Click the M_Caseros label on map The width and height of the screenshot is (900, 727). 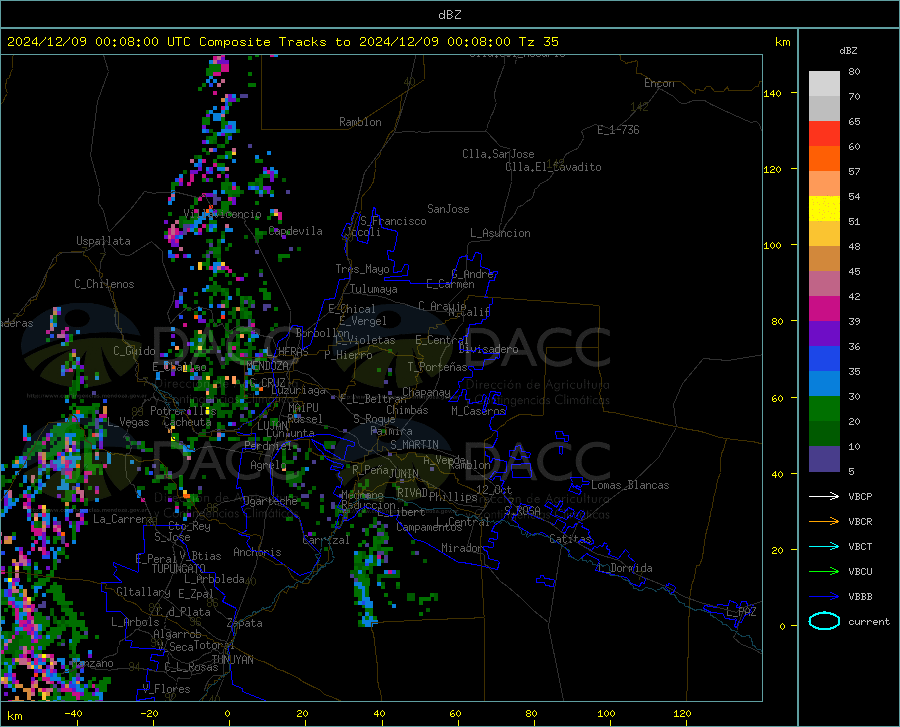[x=478, y=411]
